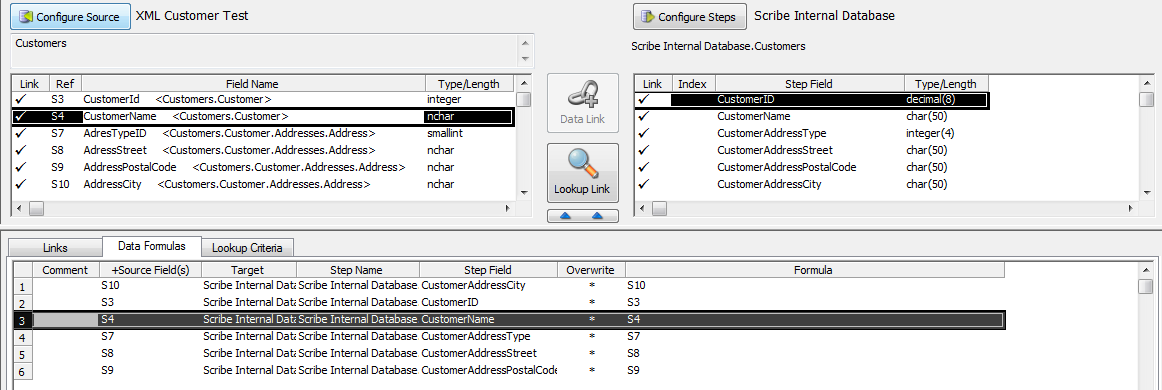Click Overwrite asterisk for CustomerID formula row

coord(591,303)
